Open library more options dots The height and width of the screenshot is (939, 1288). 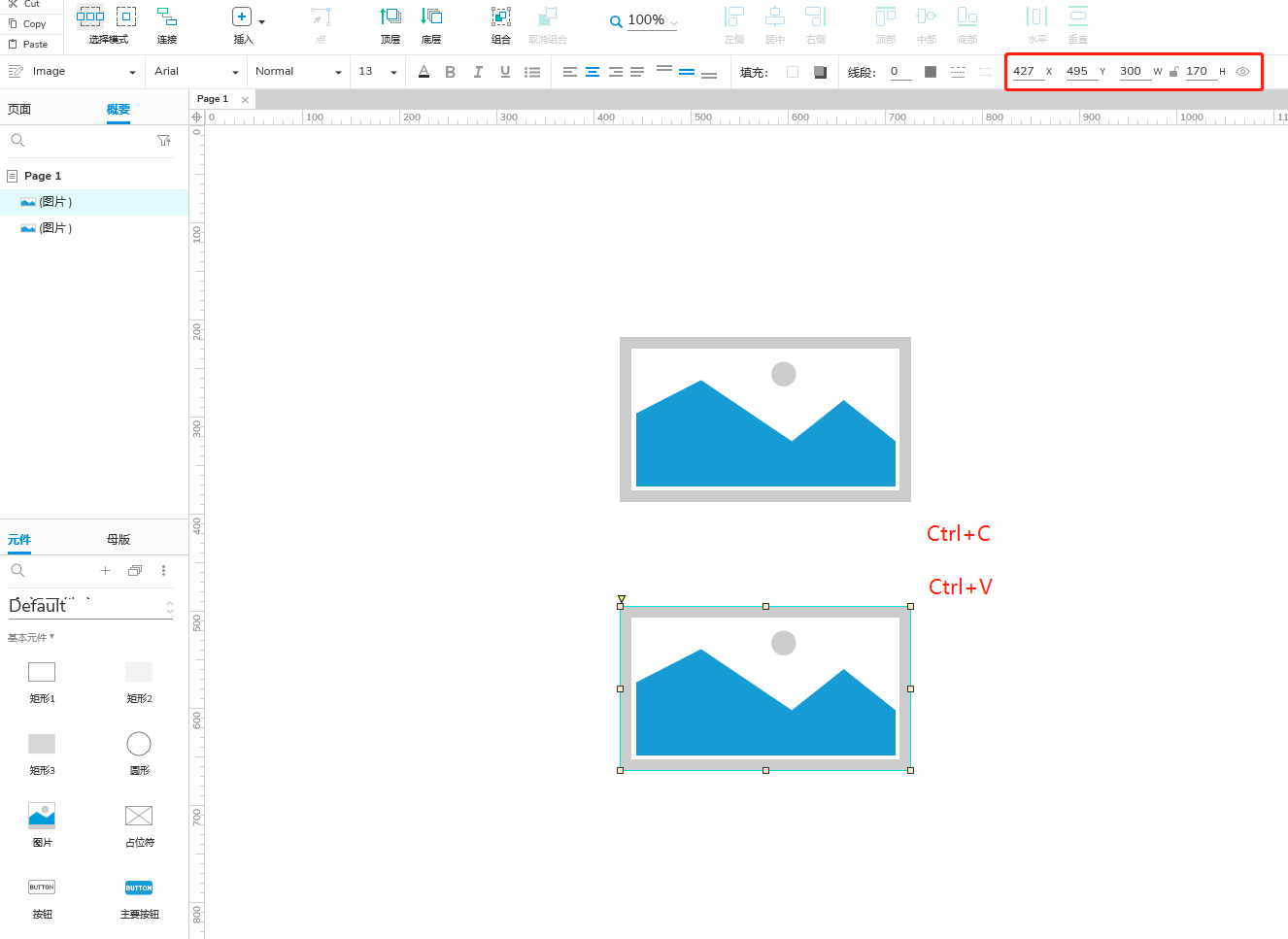click(x=163, y=571)
